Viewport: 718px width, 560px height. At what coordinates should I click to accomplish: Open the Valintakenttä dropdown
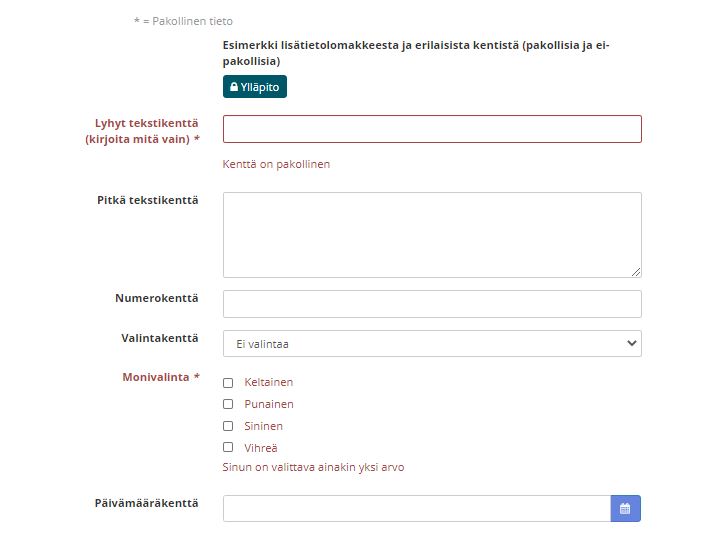click(431, 344)
